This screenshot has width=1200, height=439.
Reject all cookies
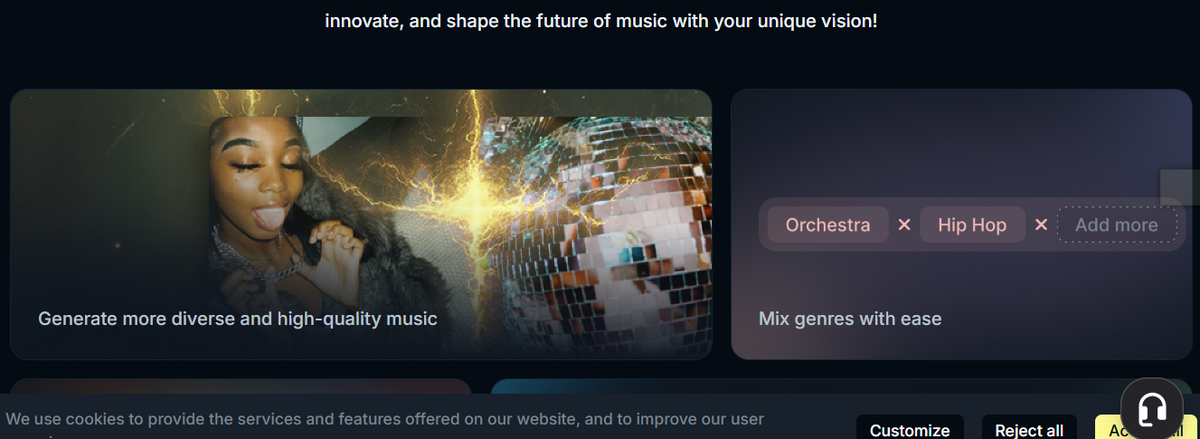(1029, 430)
